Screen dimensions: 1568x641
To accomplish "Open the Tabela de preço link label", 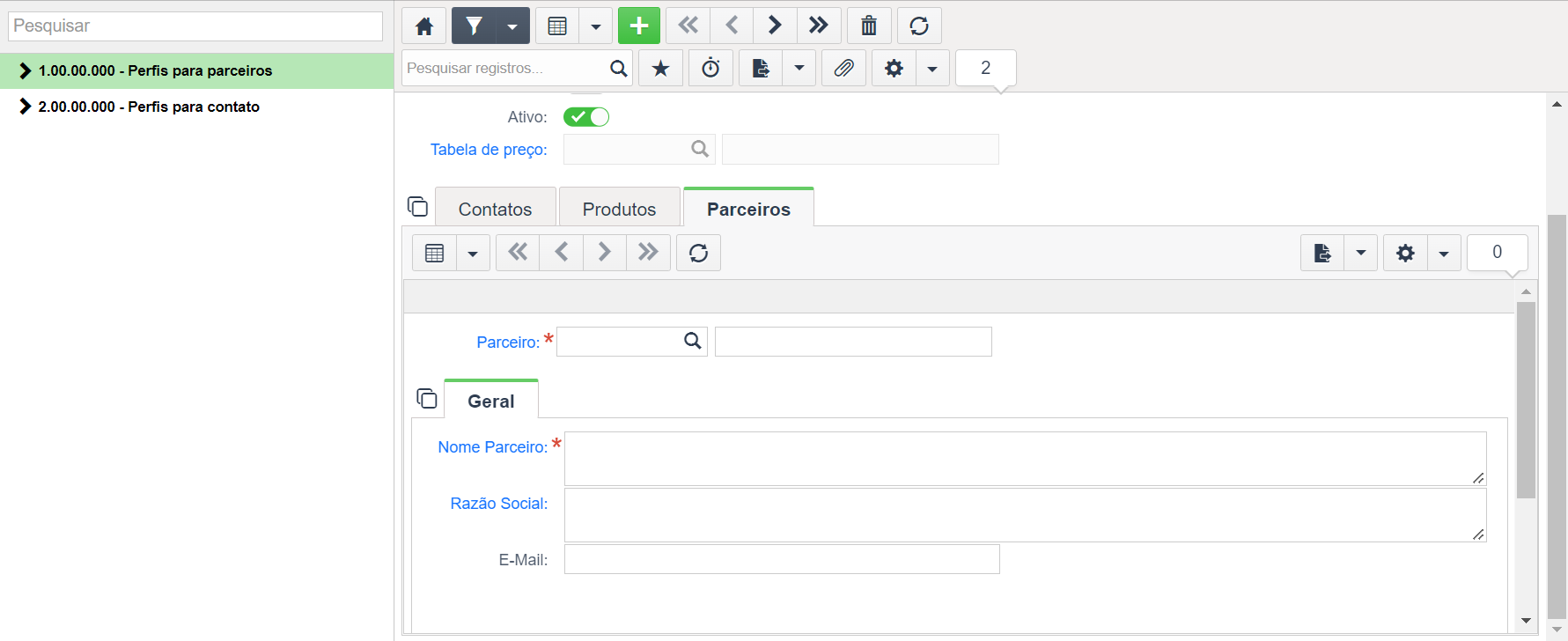I will [489, 150].
